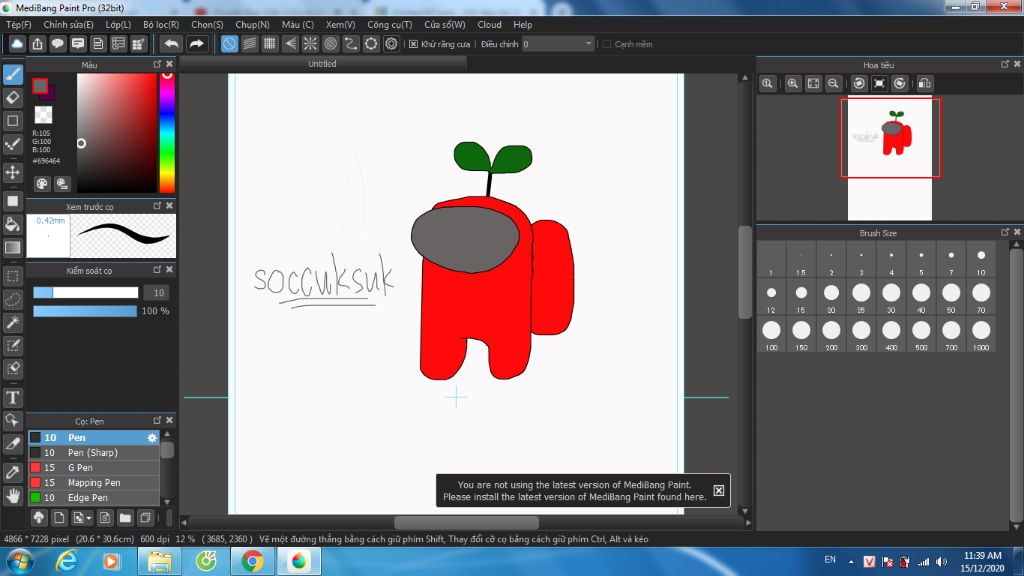
Task: Open the Lớp(L) menu
Action: 118,25
